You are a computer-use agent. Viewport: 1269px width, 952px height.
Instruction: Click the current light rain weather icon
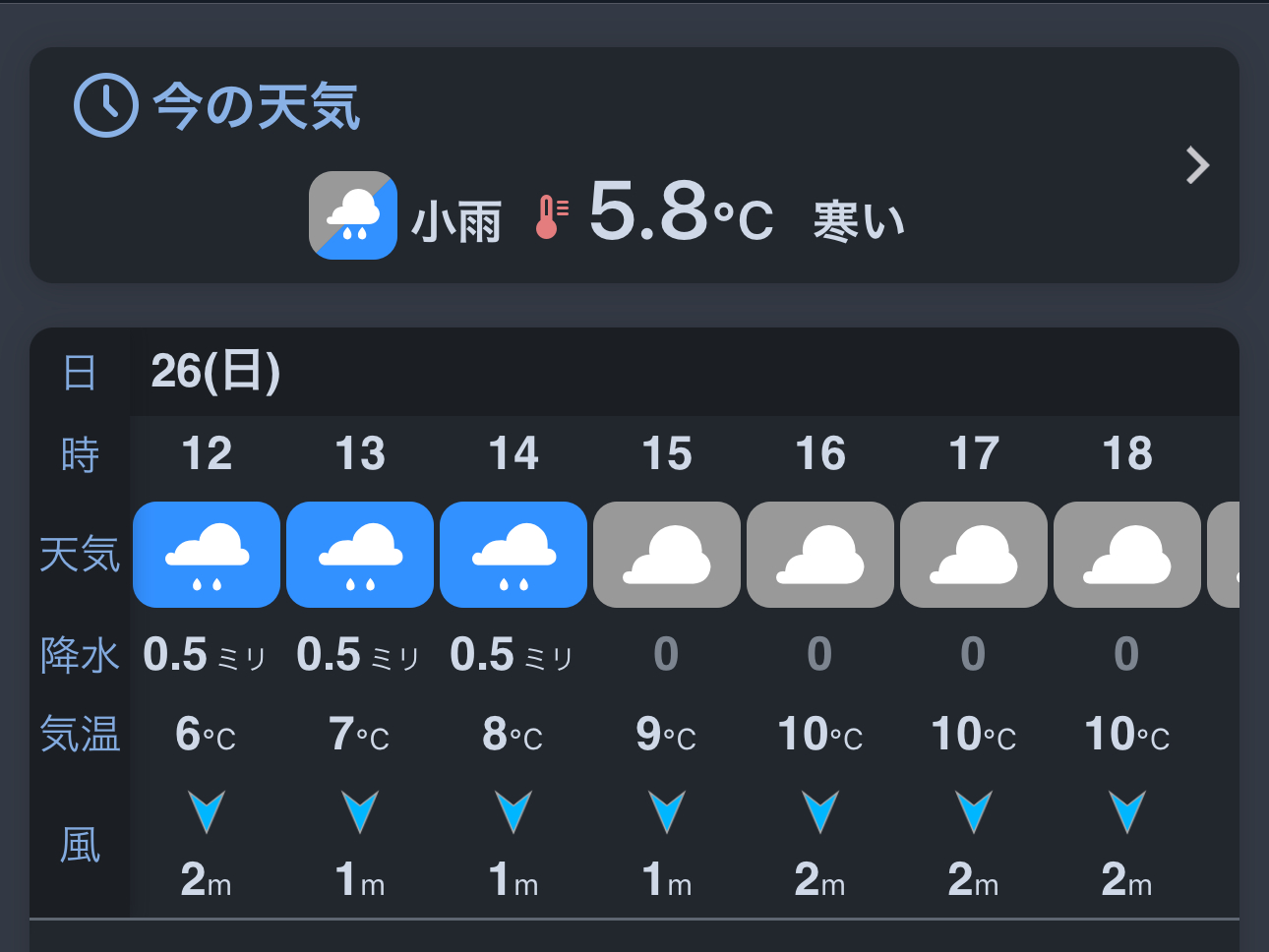[353, 215]
